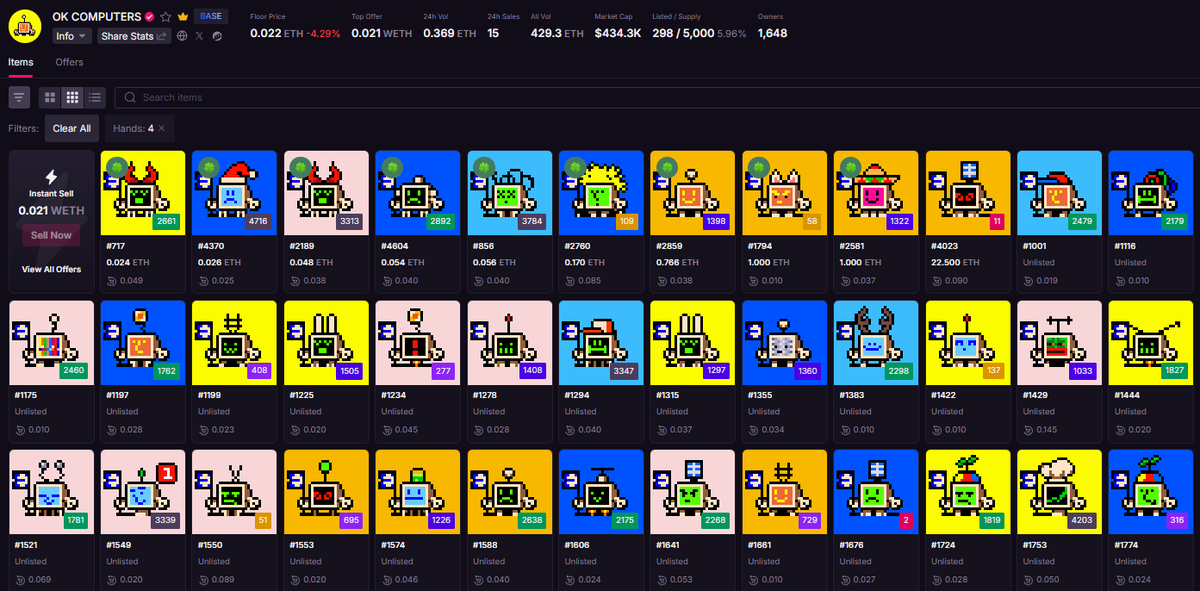Open the #1549 item thumbnail
This screenshot has height=591, width=1200.
[x=143, y=492]
